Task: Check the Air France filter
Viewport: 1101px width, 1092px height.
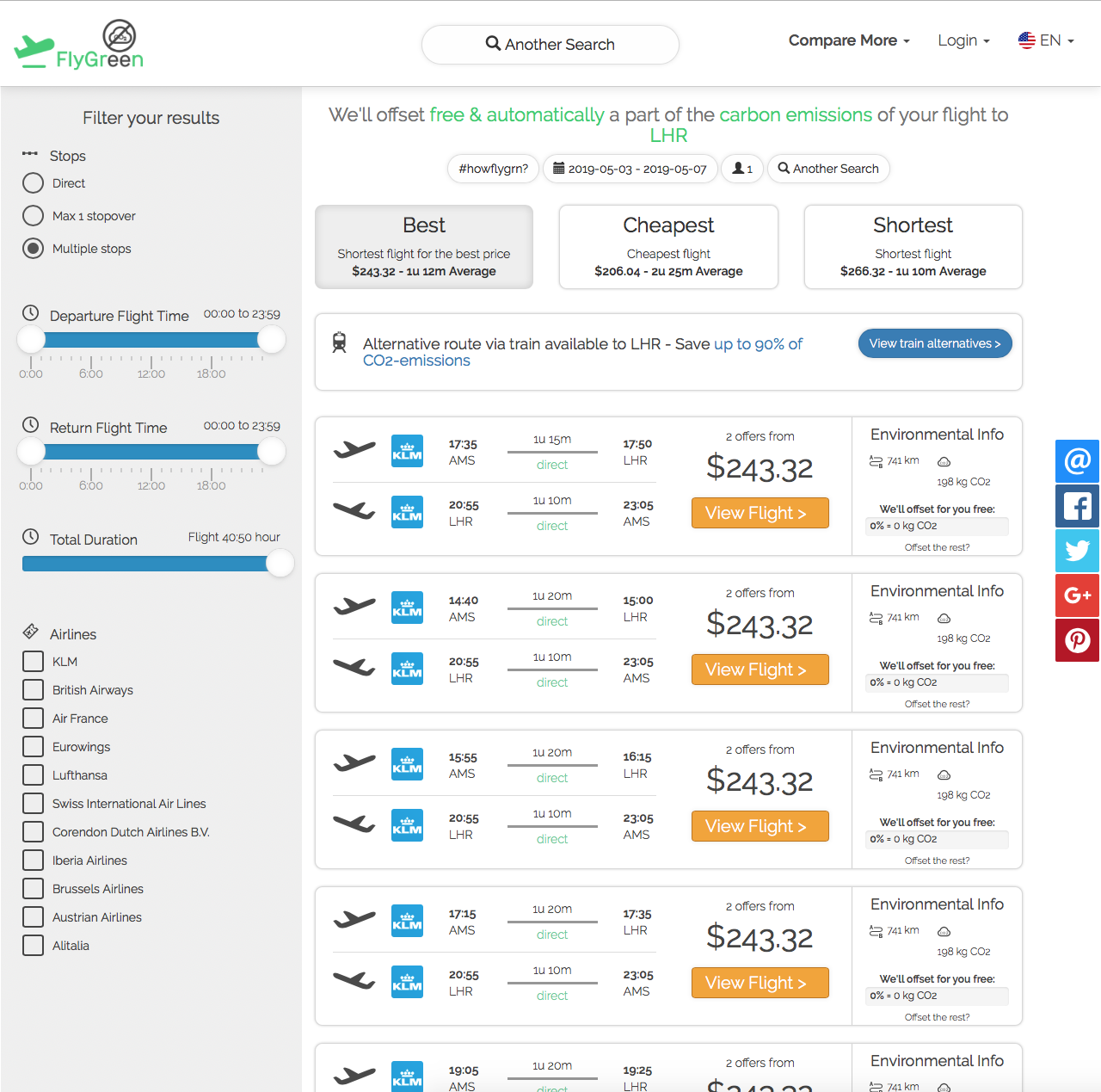Action: point(33,719)
